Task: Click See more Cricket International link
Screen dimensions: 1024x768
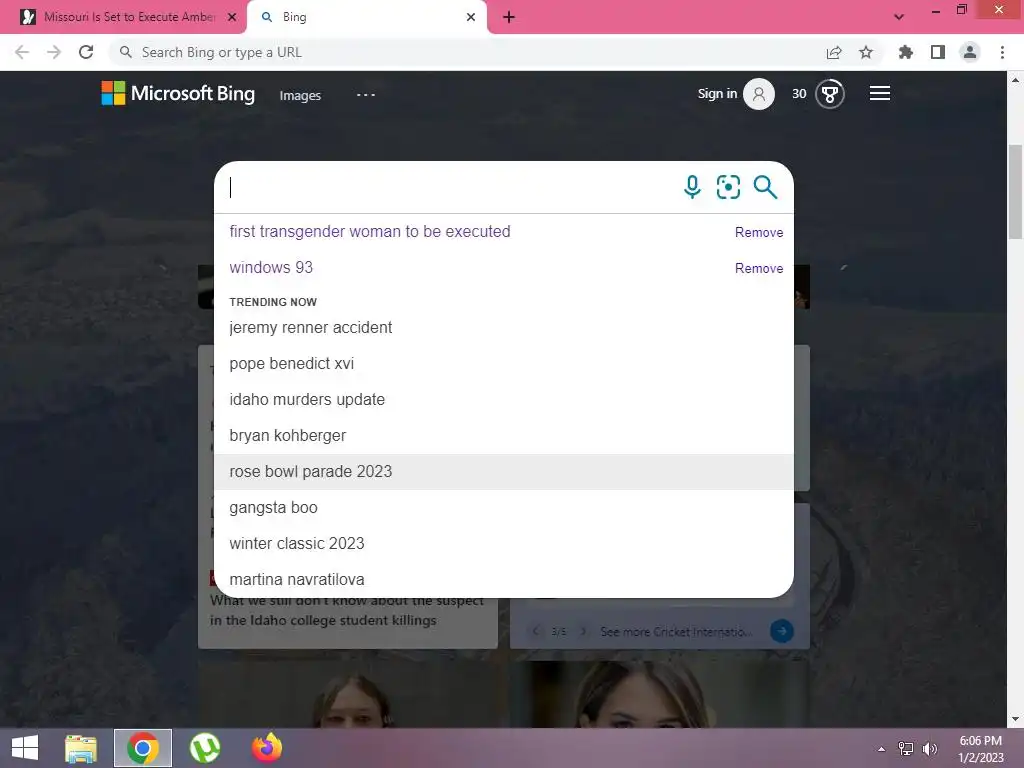Action: pos(676,632)
